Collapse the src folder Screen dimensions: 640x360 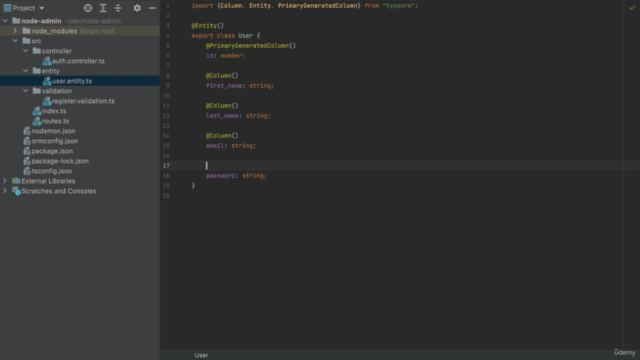(x=15, y=41)
